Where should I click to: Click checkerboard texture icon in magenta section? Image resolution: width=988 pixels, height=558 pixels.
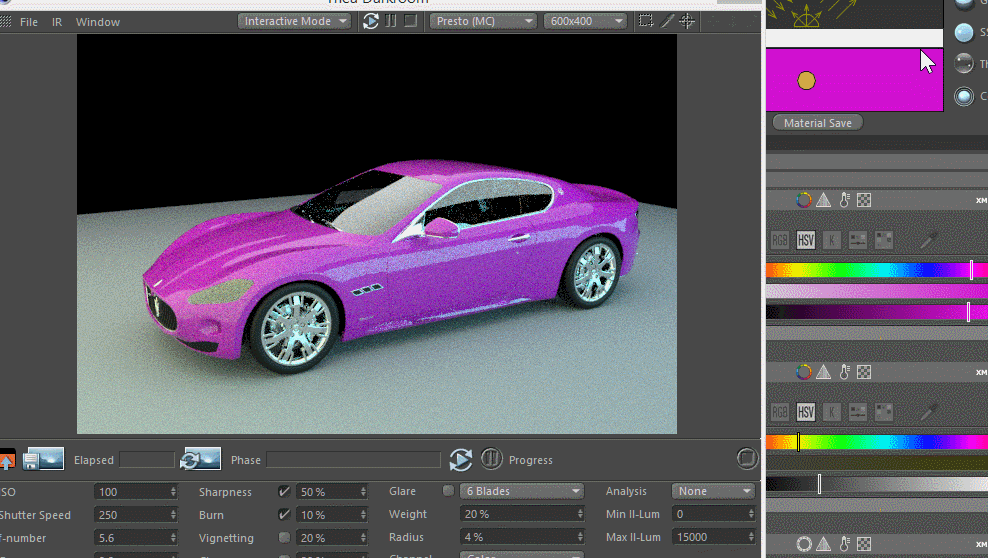click(864, 200)
